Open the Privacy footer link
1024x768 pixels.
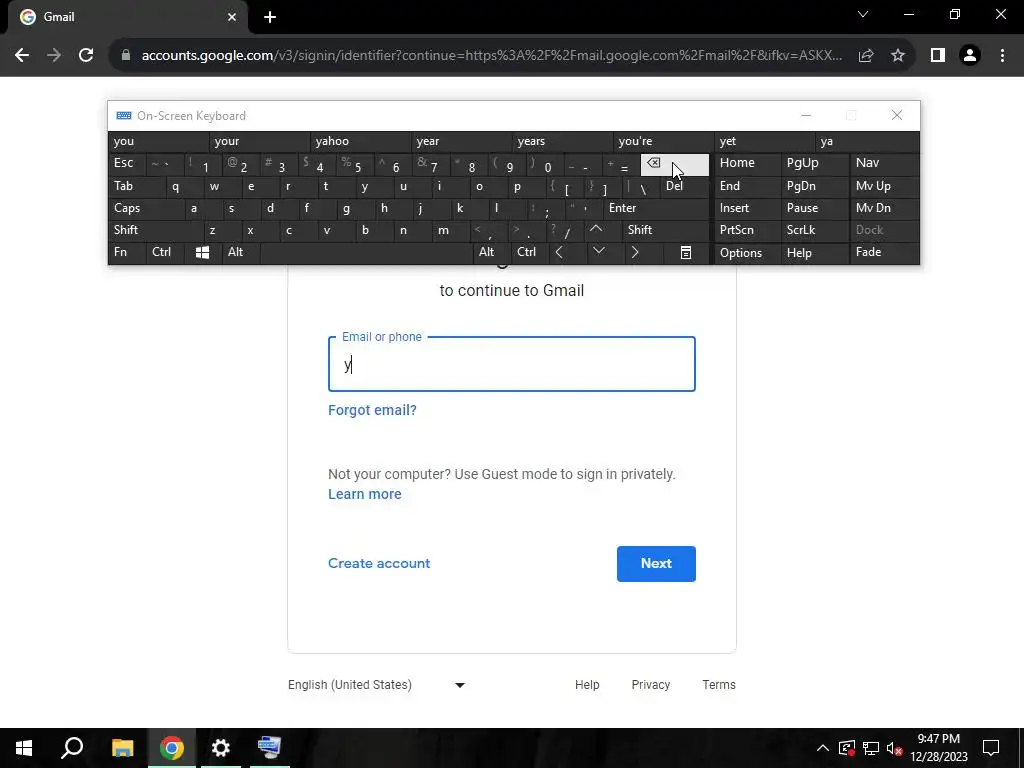click(650, 685)
